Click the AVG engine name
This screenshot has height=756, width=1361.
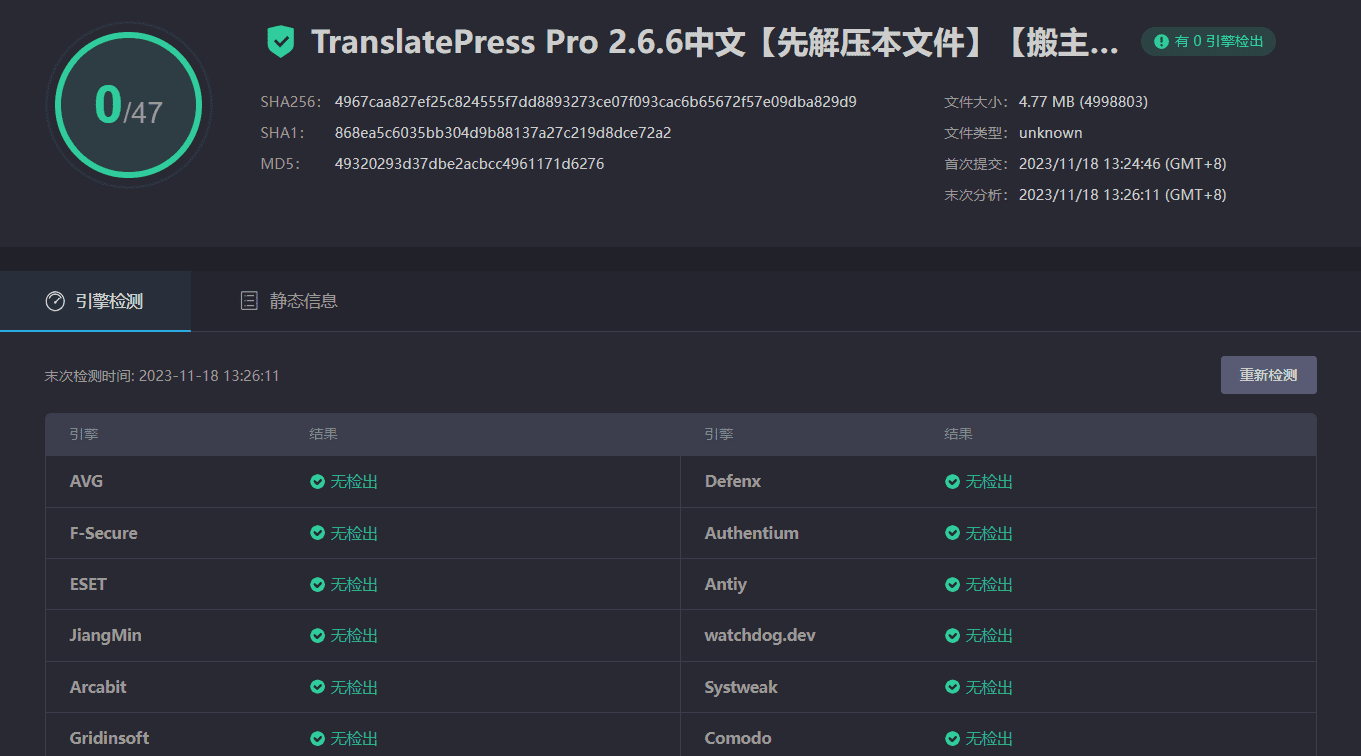[x=86, y=482]
